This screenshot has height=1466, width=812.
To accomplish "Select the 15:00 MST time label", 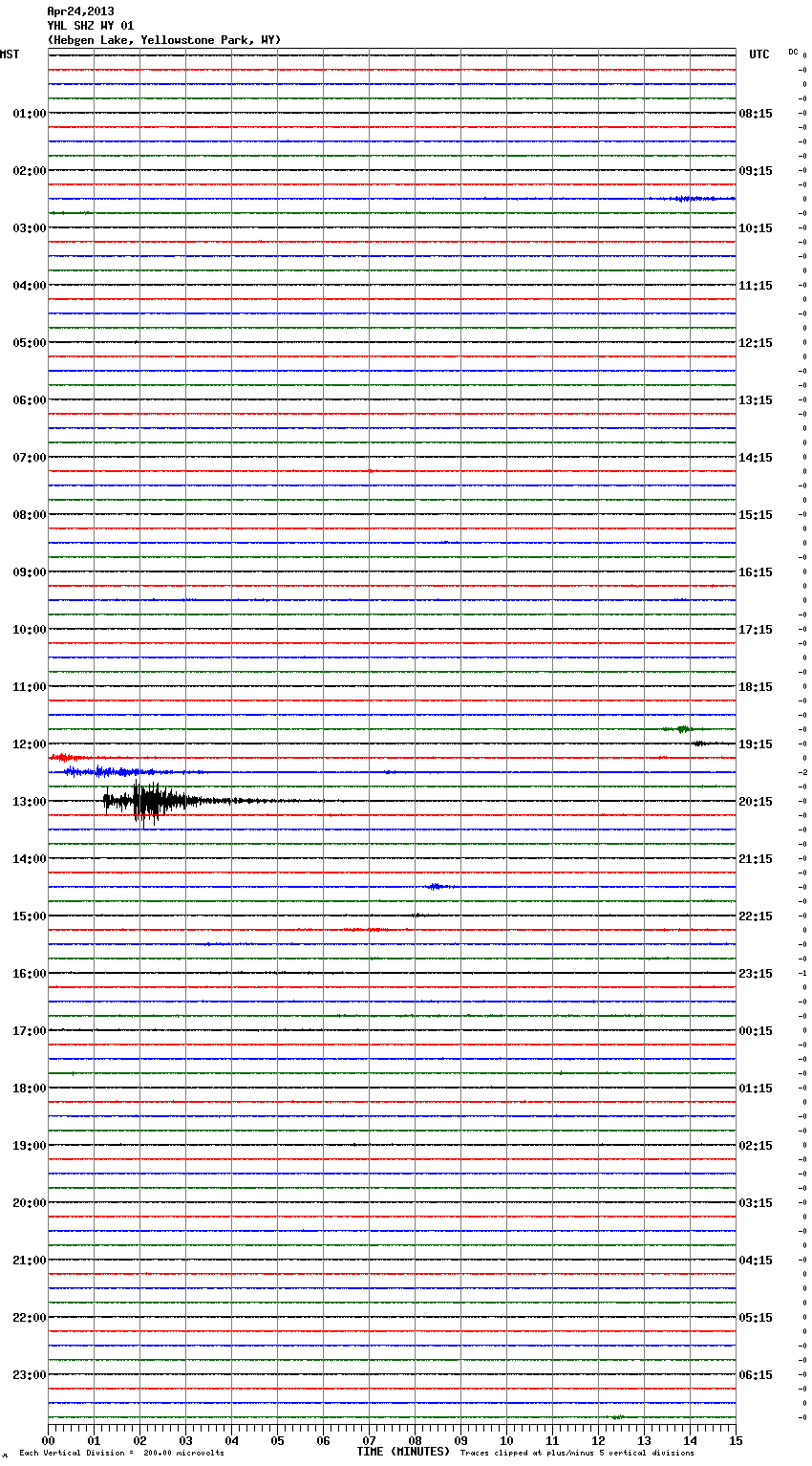I will 29,916.
